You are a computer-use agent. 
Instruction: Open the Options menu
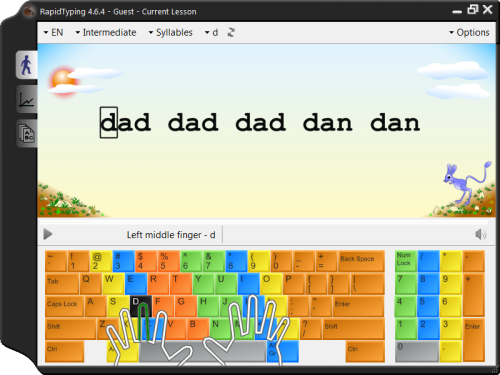[x=469, y=32]
